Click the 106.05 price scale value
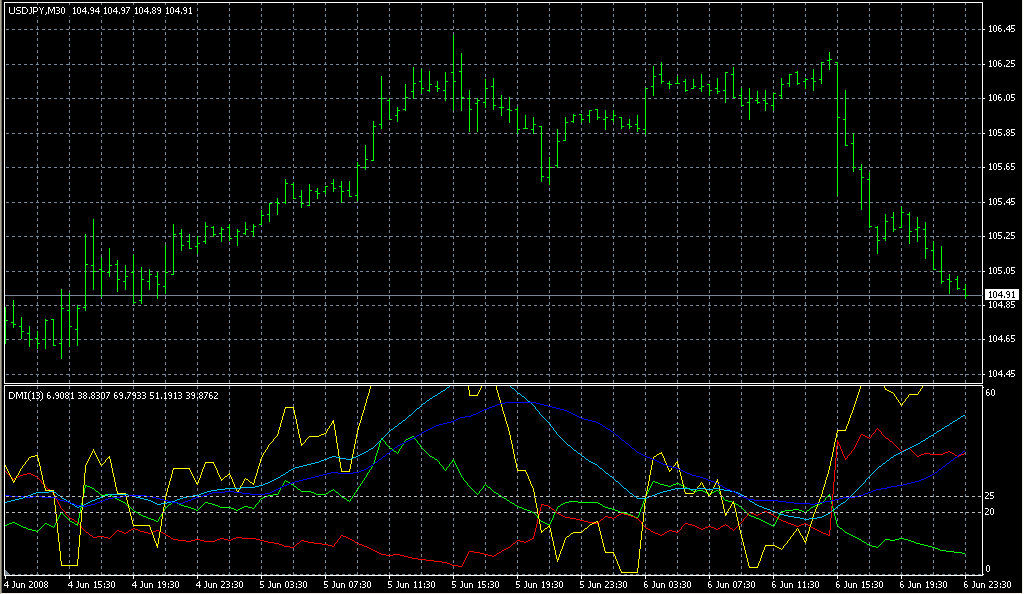Image resolution: width=1024 pixels, height=594 pixels. click(x=1001, y=98)
